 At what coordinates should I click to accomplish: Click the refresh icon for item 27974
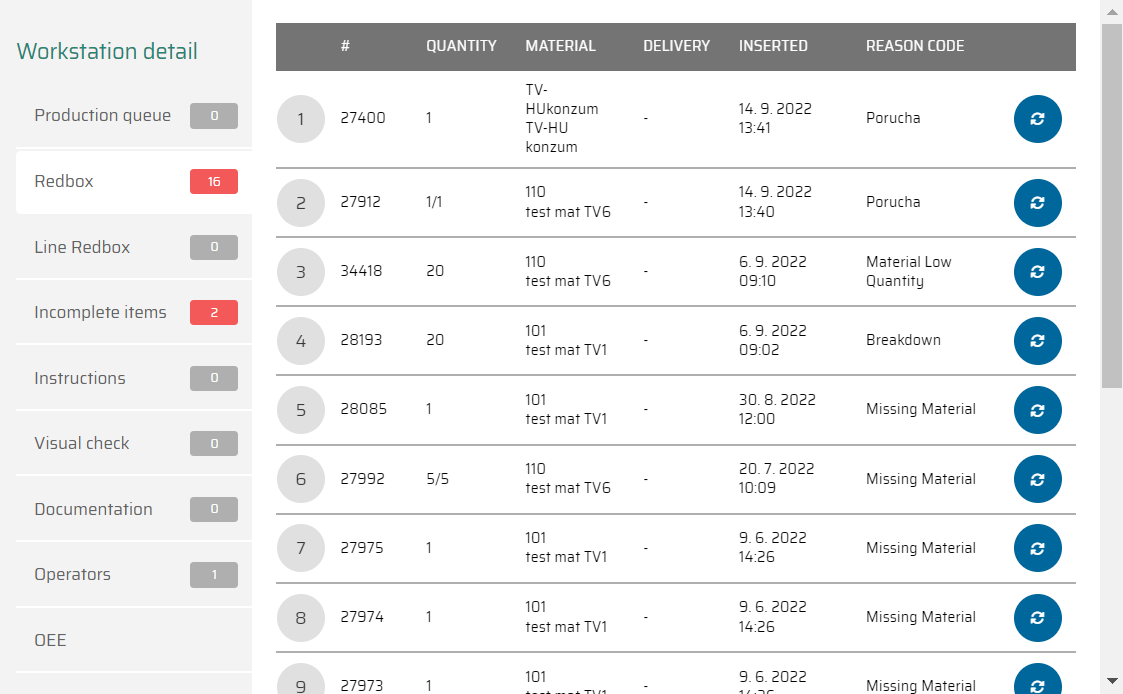click(1037, 617)
